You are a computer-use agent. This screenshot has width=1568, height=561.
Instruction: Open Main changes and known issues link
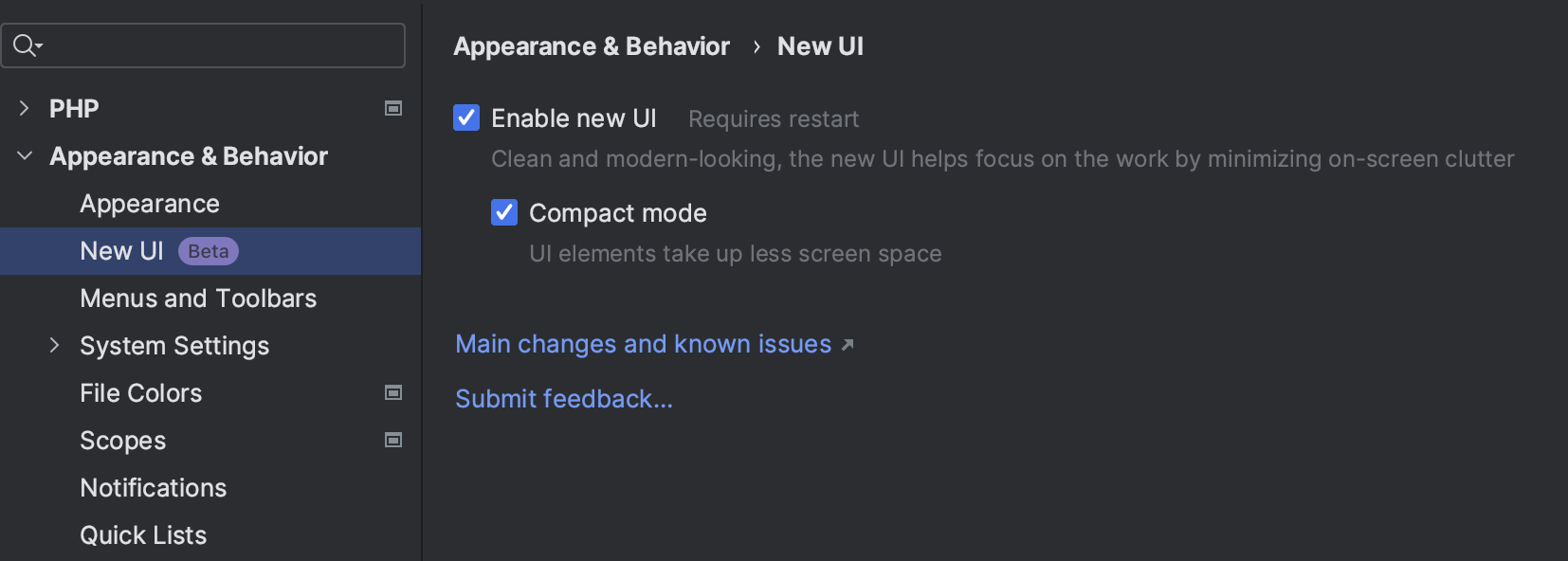(x=644, y=344)
